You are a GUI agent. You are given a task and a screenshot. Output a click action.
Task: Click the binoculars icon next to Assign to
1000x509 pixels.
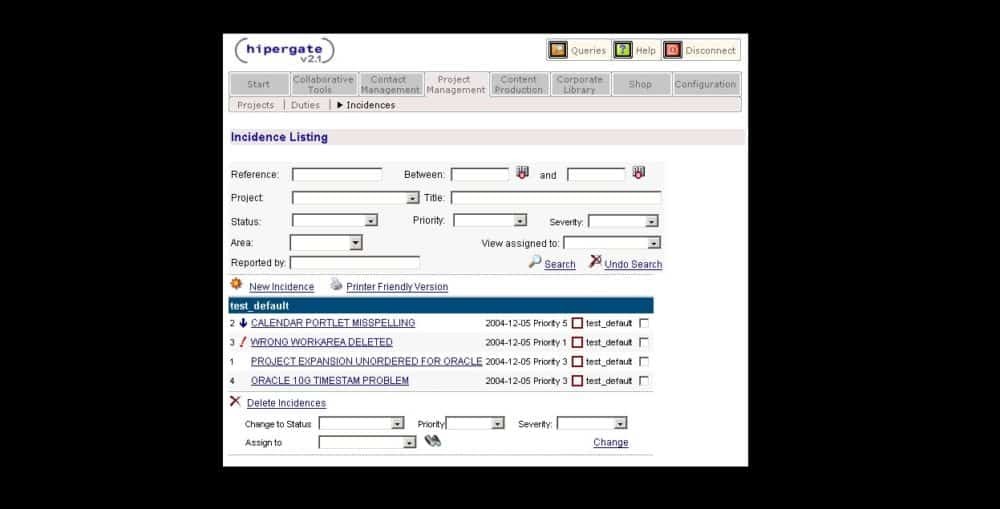[432, 441]
